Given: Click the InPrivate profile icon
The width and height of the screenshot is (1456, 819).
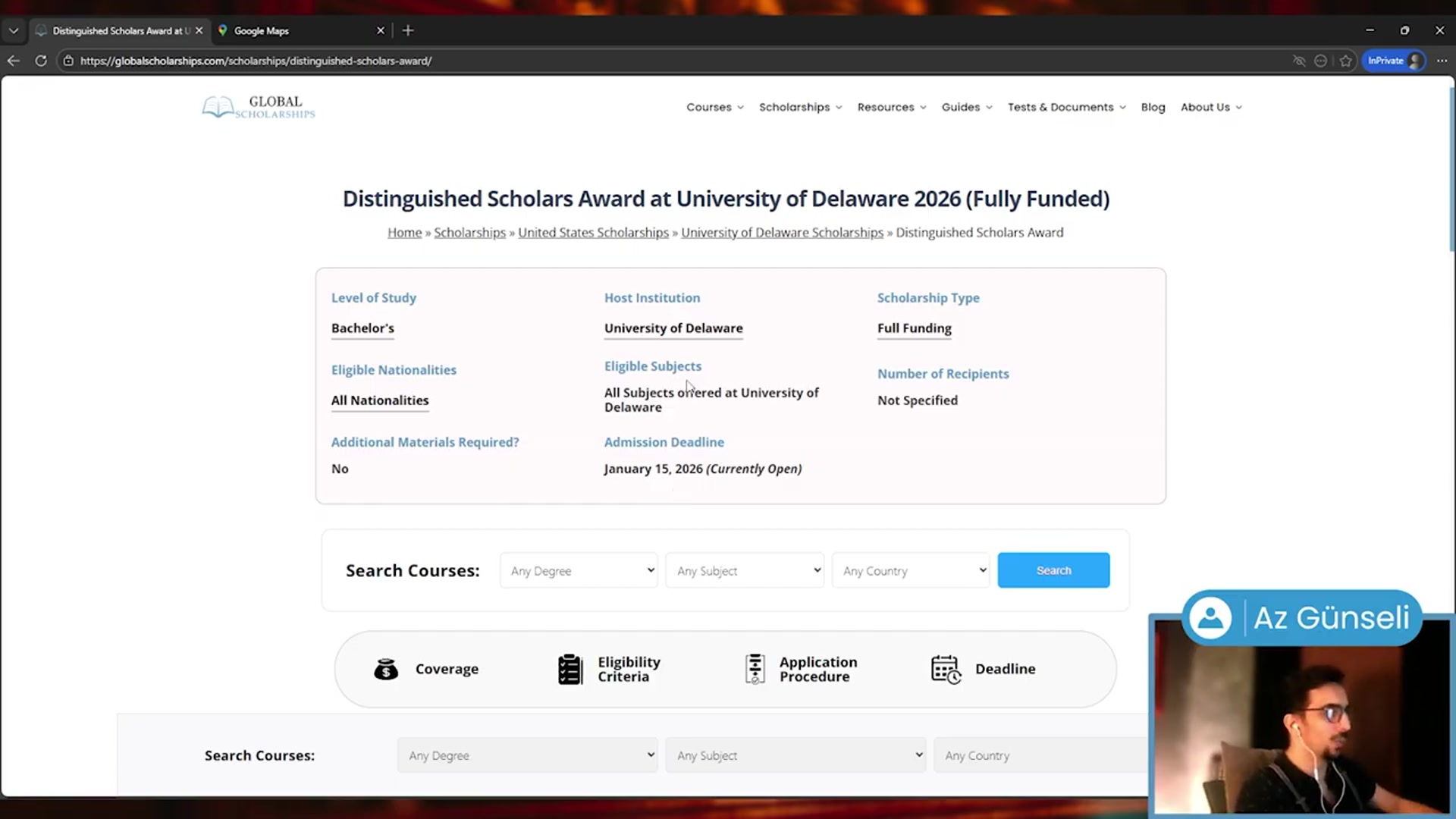Looking at the screenshot, I should pos(1394,61).
